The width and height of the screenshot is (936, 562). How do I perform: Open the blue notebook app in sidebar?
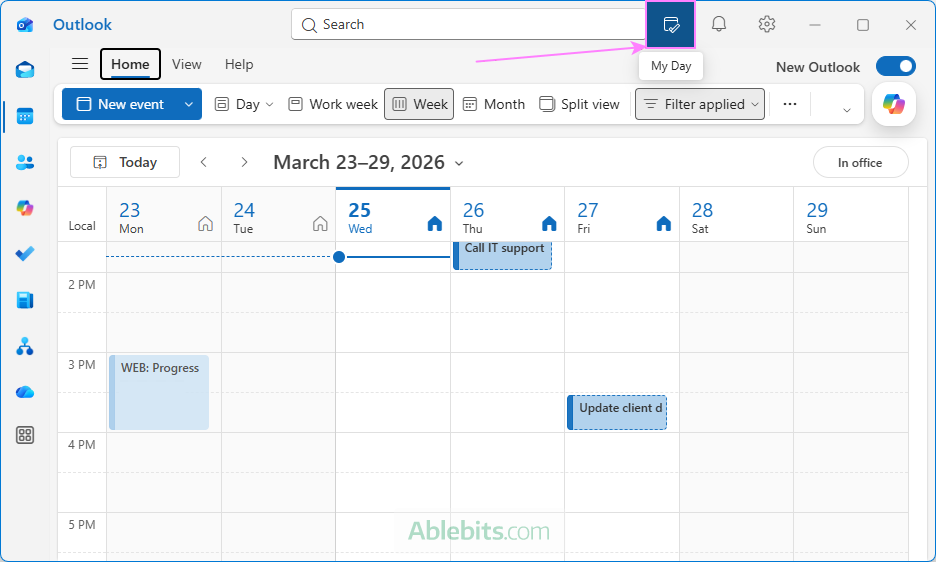[25, 300]
